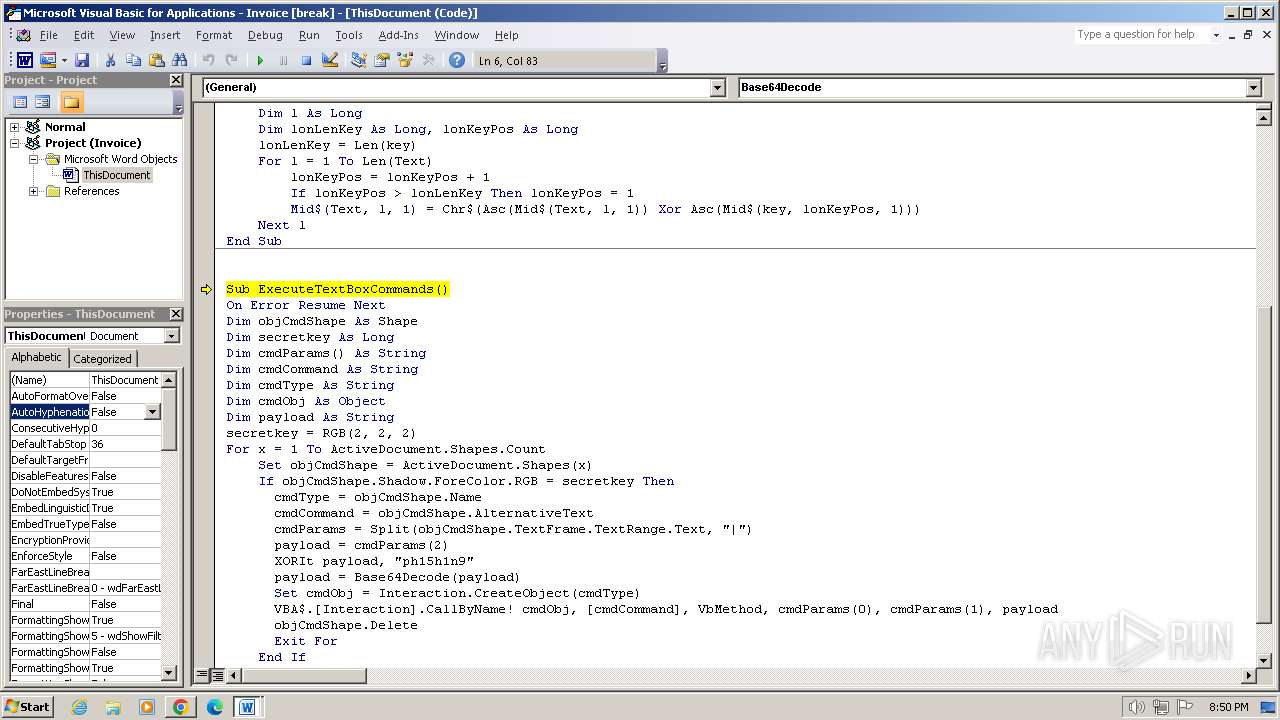
Task: Click the EnforceStyle property row
Action: tap(85, 556)
